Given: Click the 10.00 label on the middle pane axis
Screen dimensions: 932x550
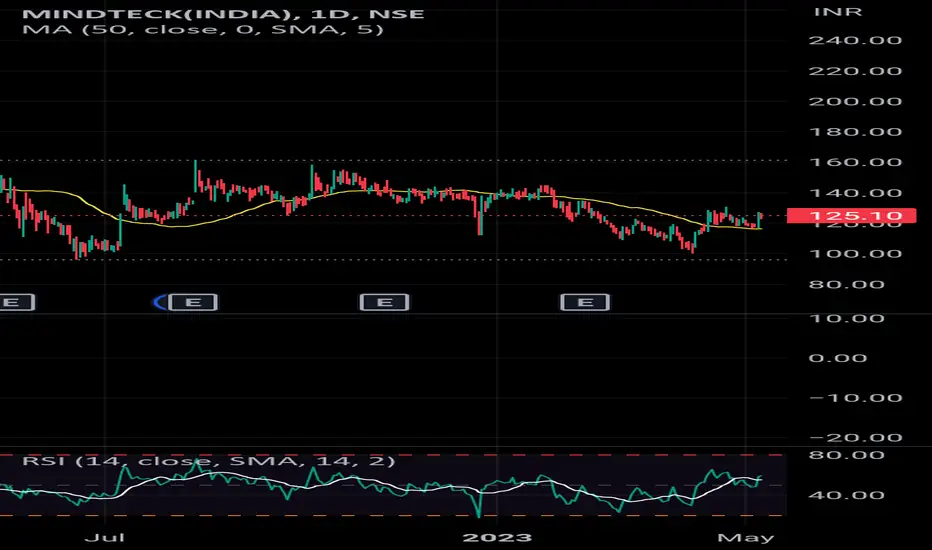Looking at the screenshot, I should [846, 318].
